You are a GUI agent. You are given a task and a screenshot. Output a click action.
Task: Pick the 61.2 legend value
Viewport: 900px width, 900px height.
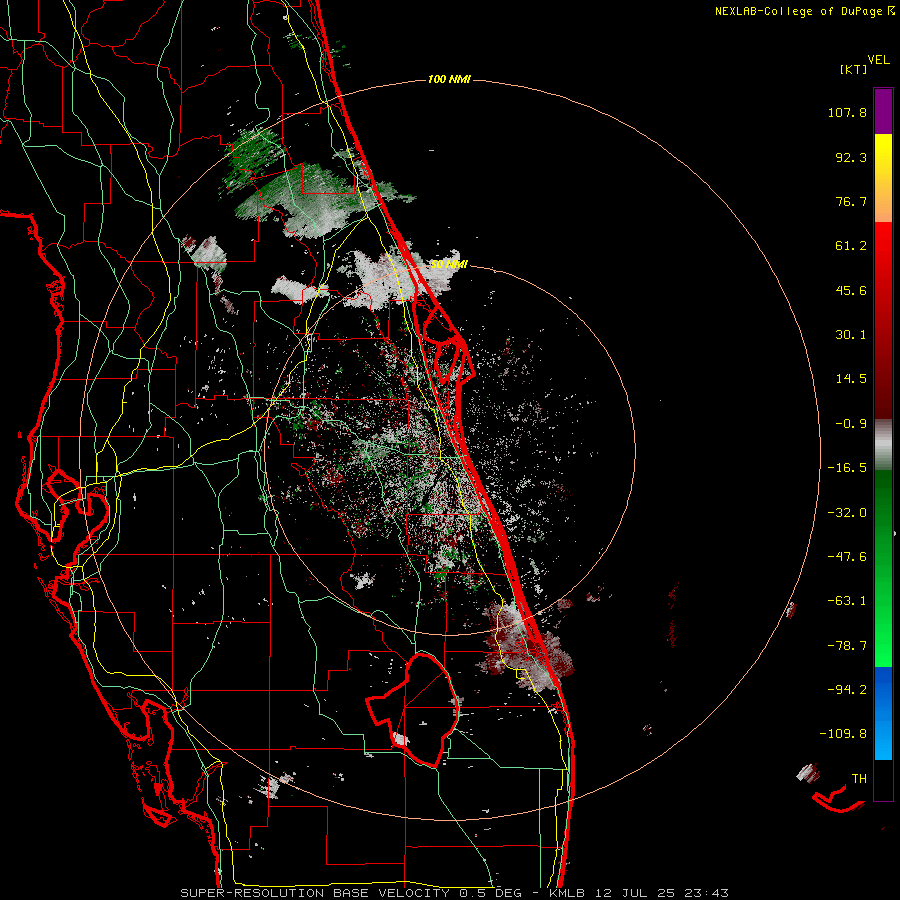click(x=851, y=246)
